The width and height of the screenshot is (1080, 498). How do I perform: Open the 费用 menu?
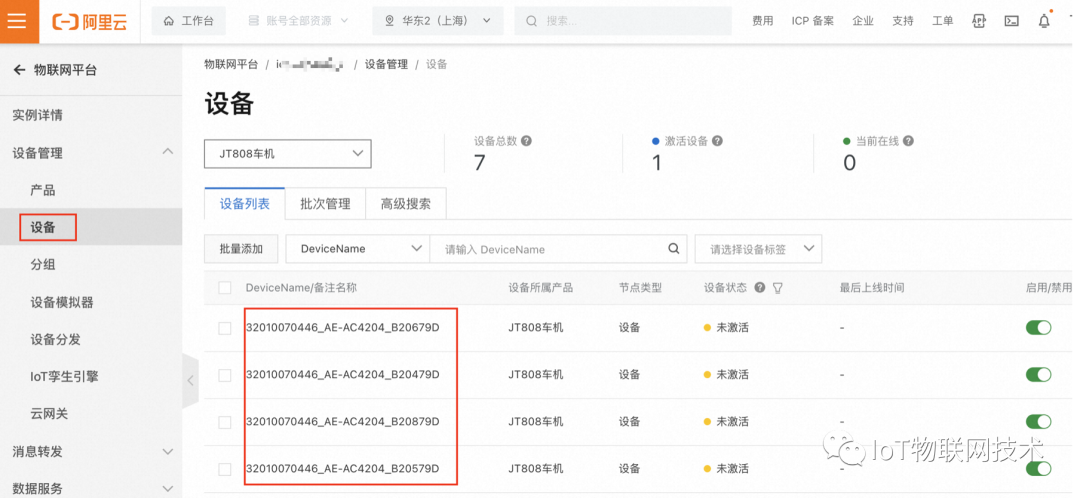point(762,21)
